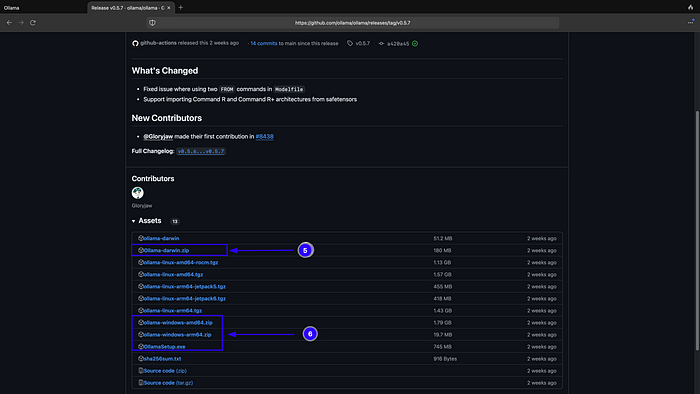
Task: Click package icon beside ollama-windows-amd64.zip
Action: click(141, 323)
